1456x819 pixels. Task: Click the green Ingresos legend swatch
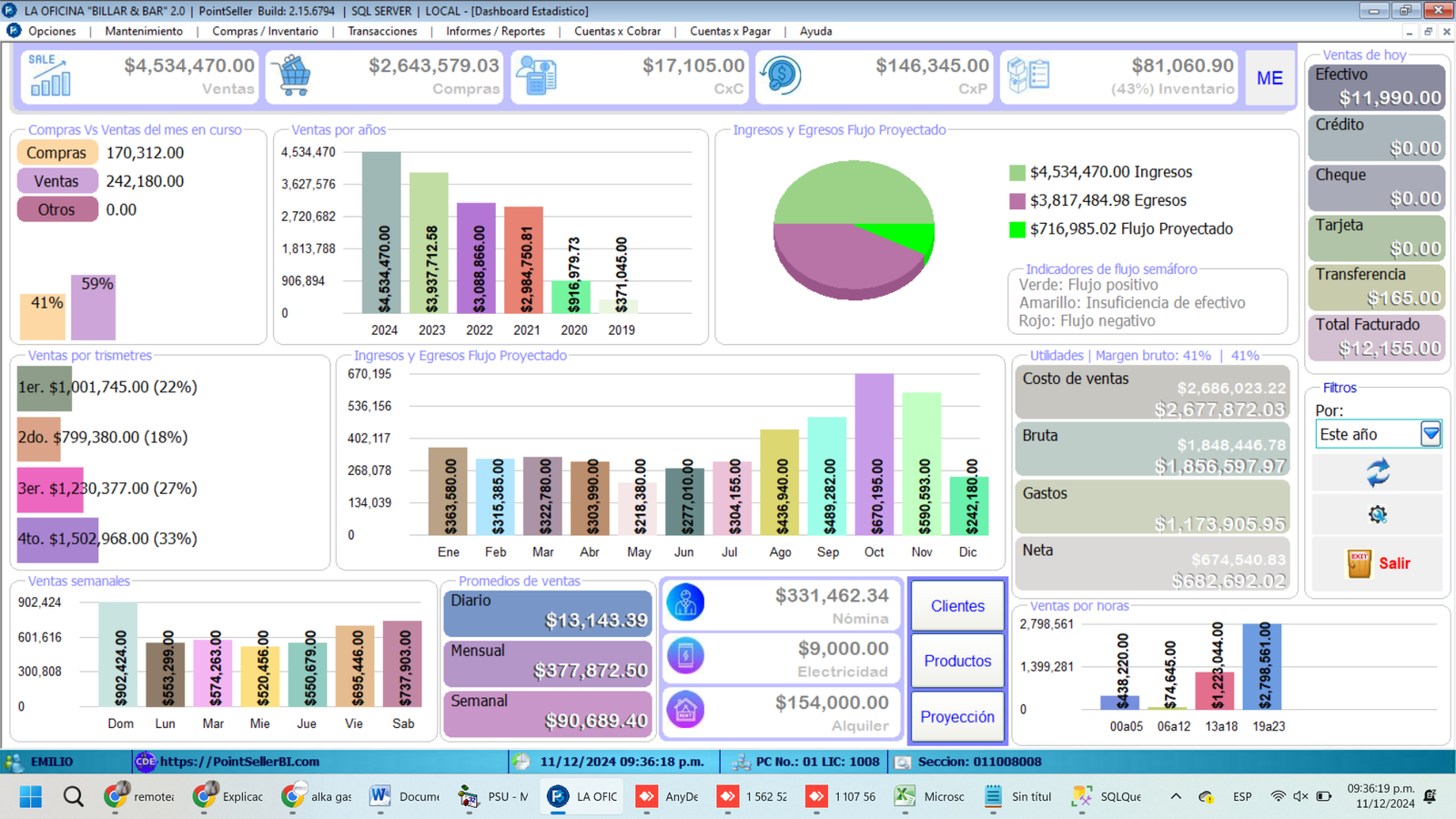[1017, 173]
